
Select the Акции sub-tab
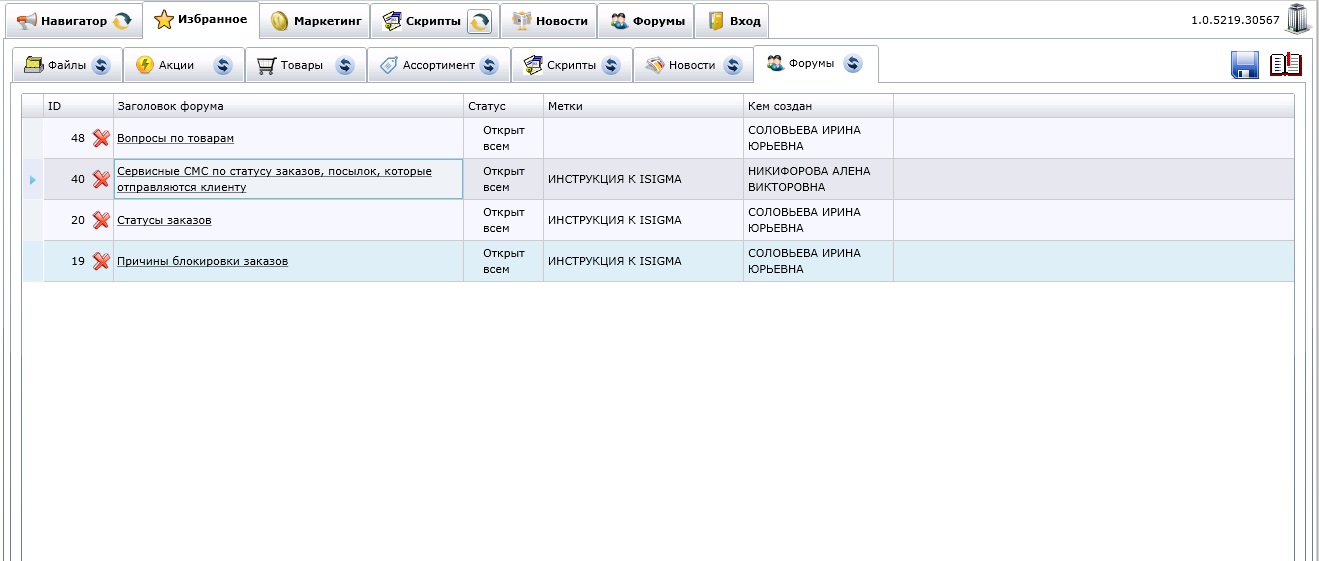(x=184, y=65)
